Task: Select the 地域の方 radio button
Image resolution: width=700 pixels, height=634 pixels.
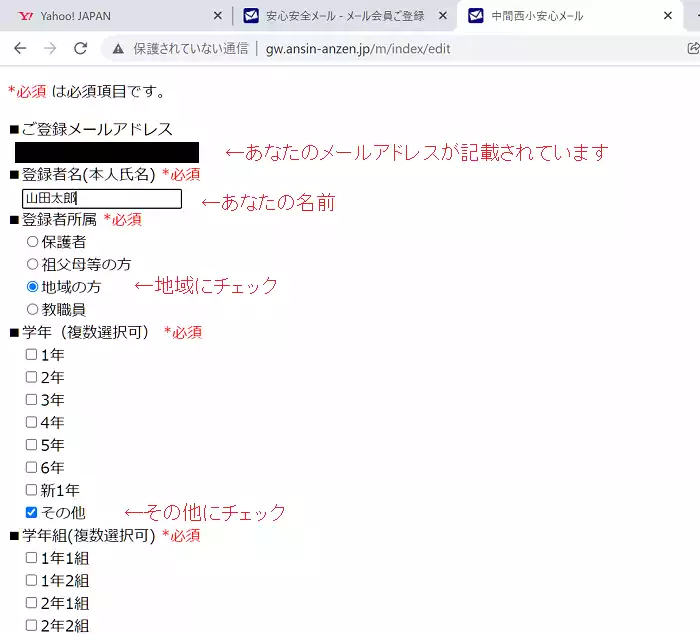Action: (x=32, y=287)
